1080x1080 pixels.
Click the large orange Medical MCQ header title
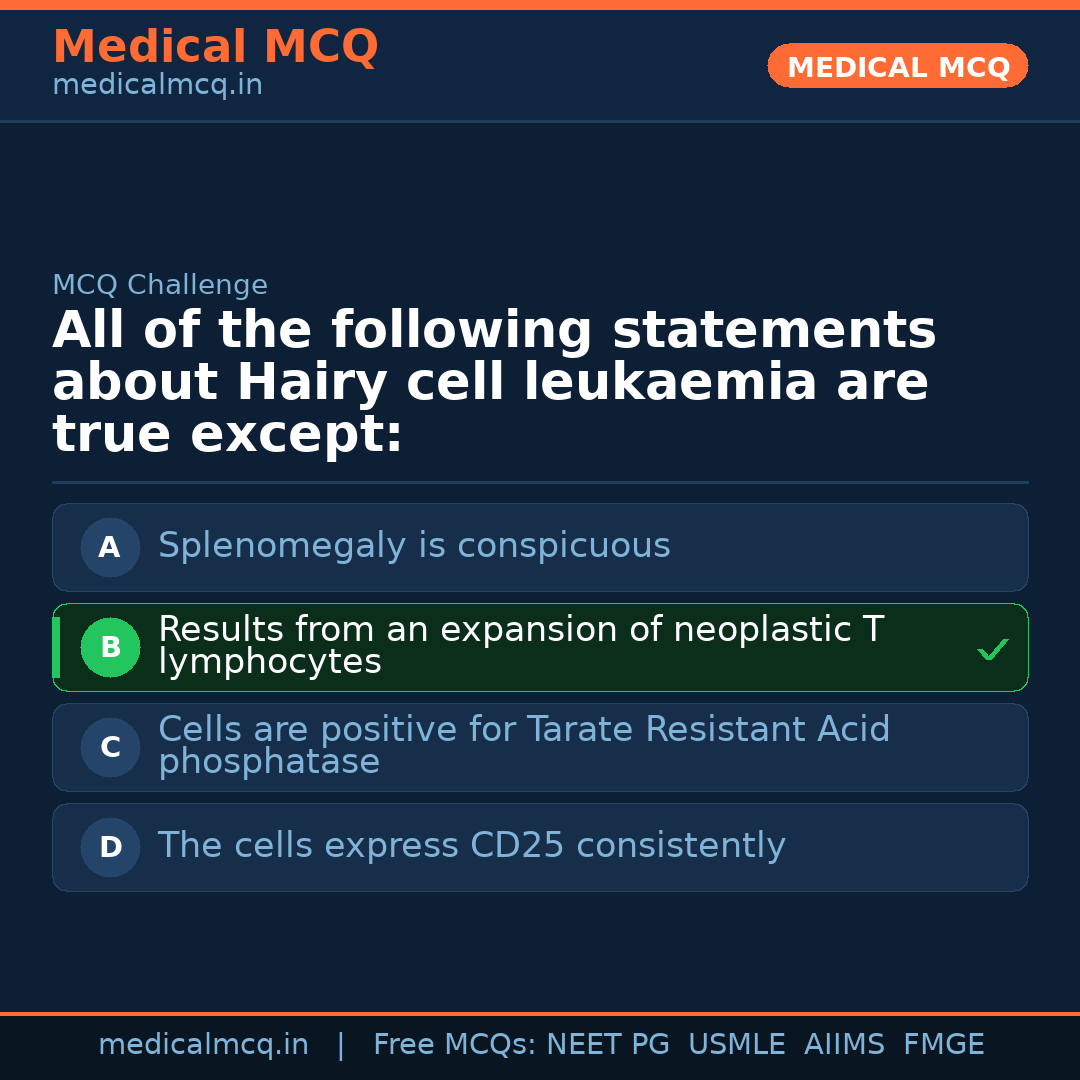[x=215, y=47]
